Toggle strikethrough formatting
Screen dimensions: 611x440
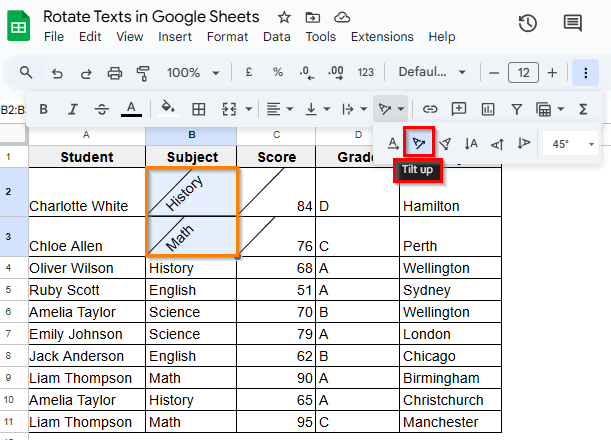click(x=101, y=109)
